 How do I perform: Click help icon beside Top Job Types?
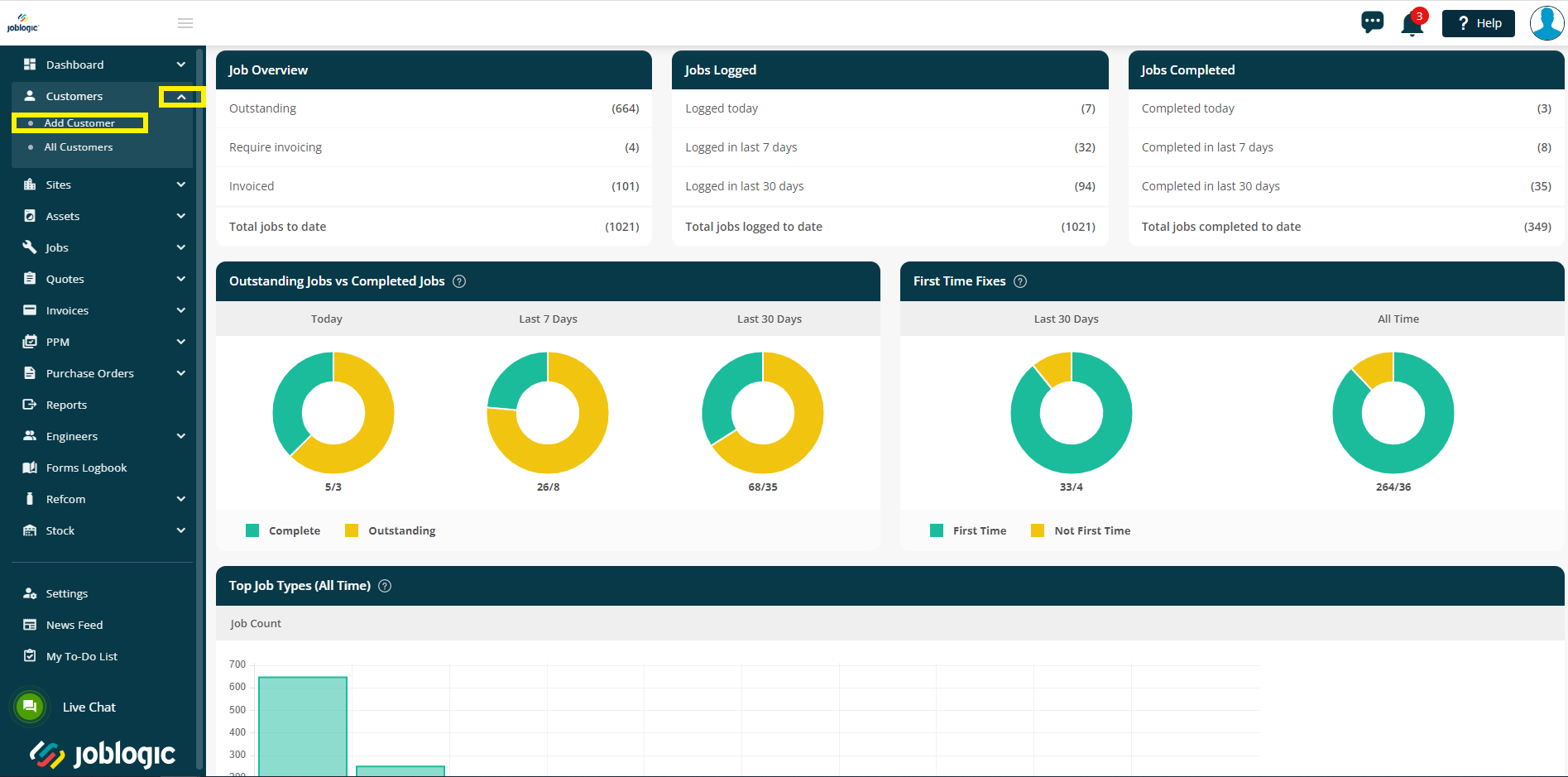pos(385,586)
